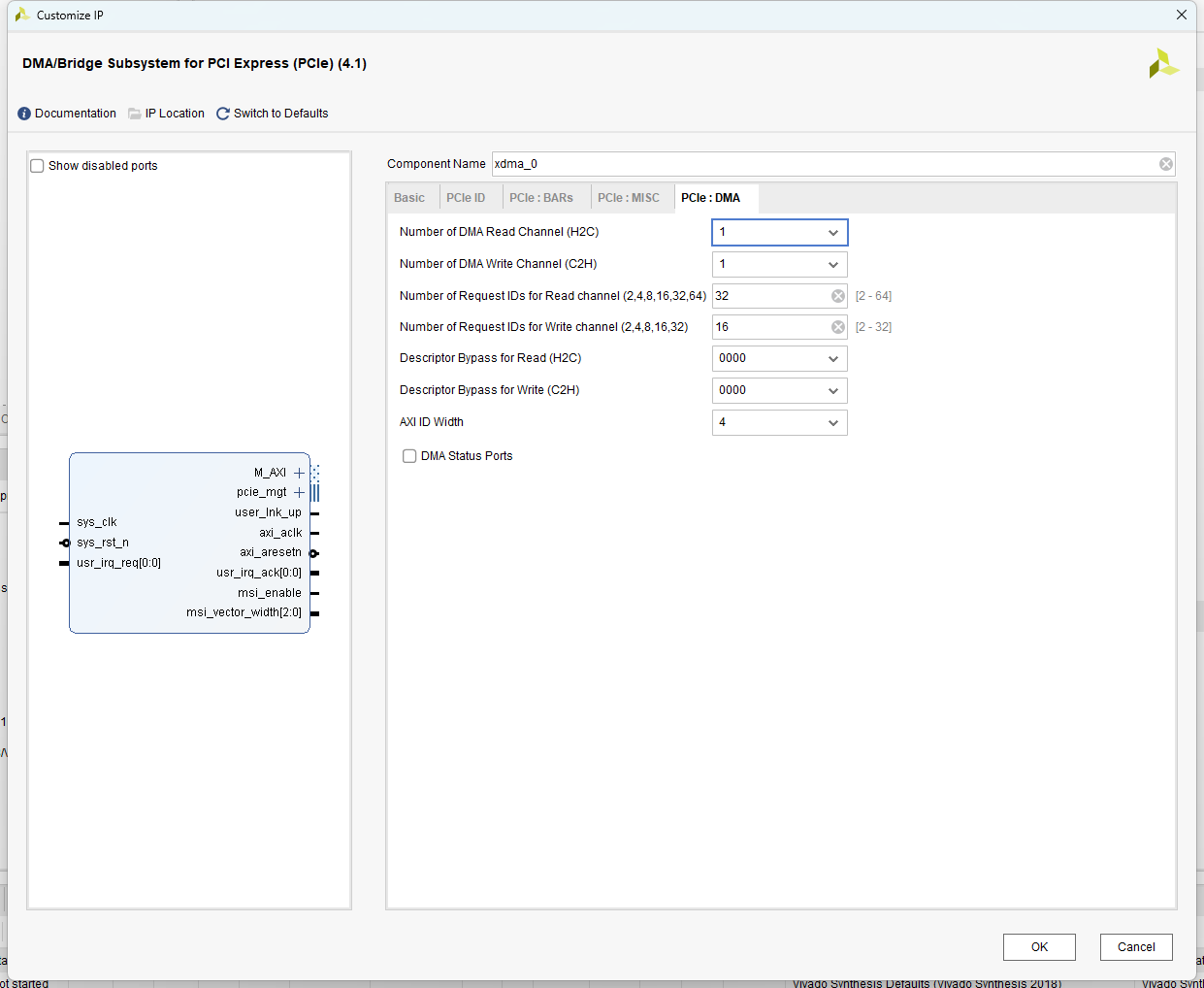Click the axi_aclk port label
This screenshot has width=1204, height=988.
coord(280,533)
